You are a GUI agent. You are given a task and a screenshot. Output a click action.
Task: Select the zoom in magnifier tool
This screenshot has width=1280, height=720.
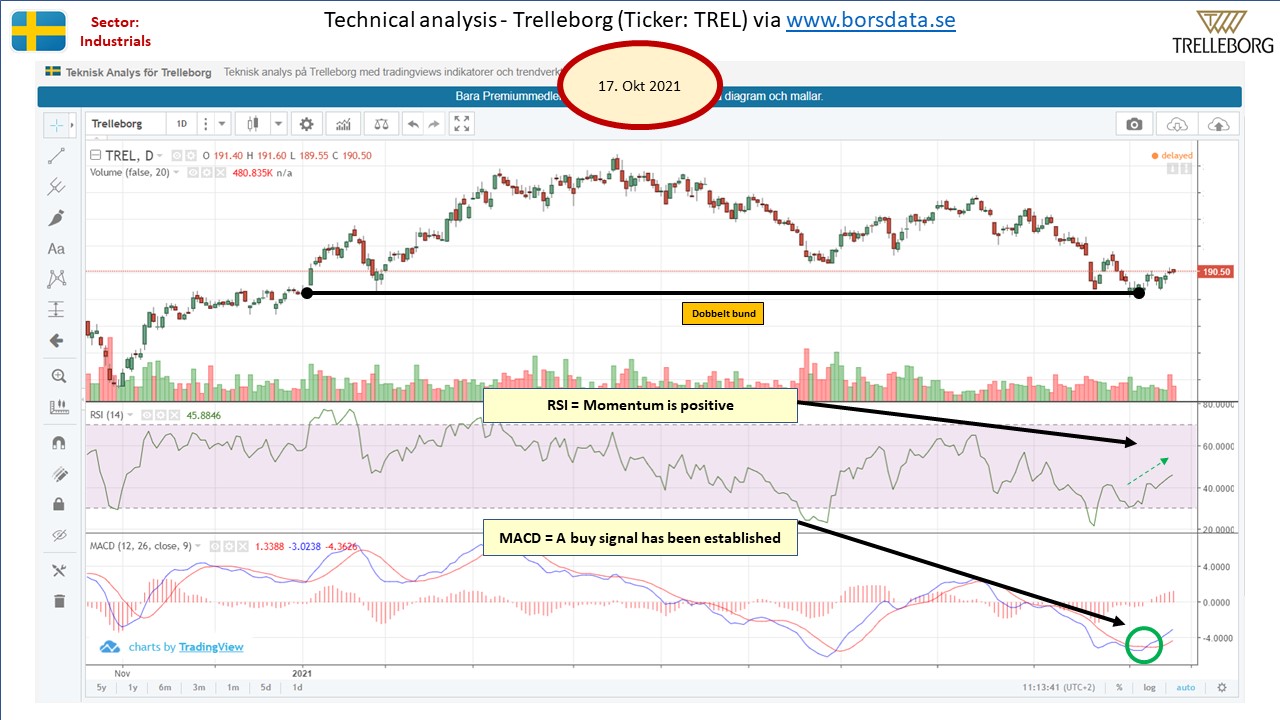point(57,376)
